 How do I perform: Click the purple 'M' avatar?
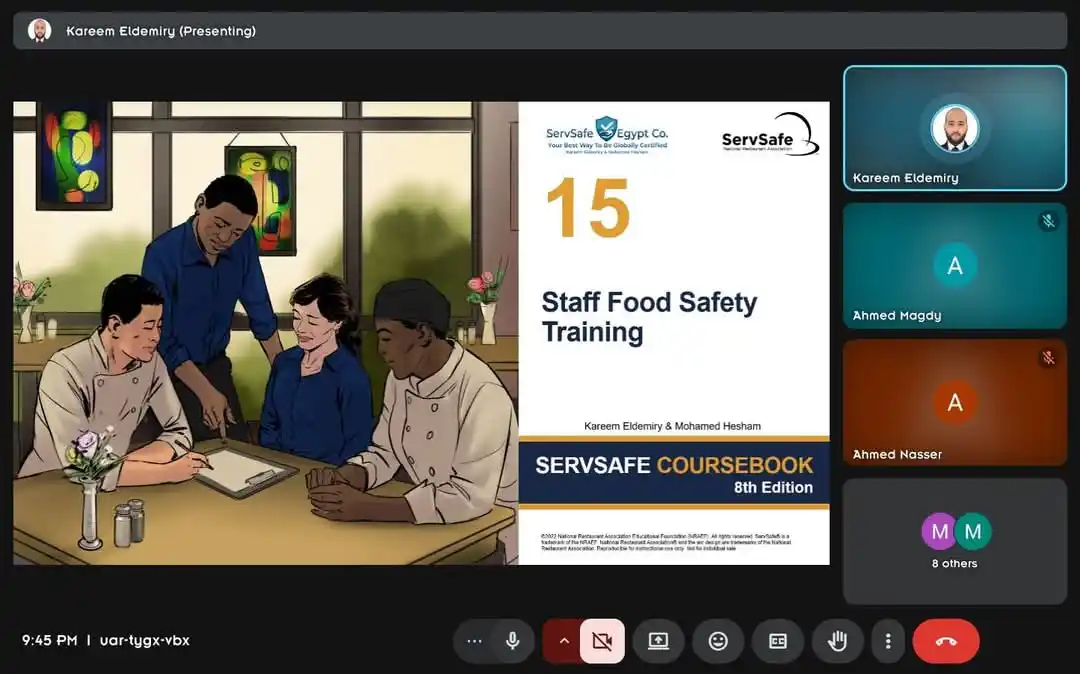click(x=939, y=531)
